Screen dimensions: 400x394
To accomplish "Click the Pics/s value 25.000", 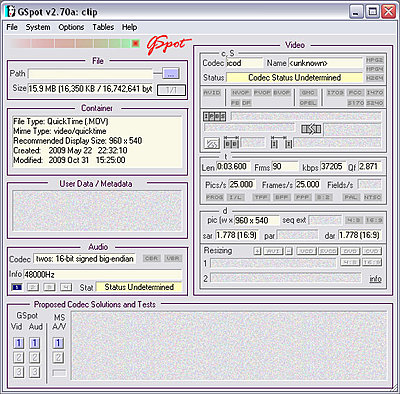I will (242, 184).
